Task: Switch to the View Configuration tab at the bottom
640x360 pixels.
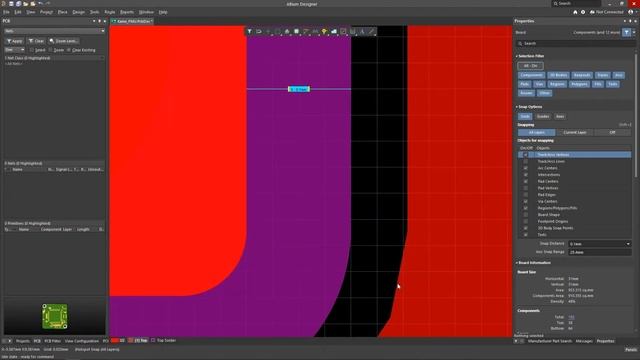Action: 82,341
